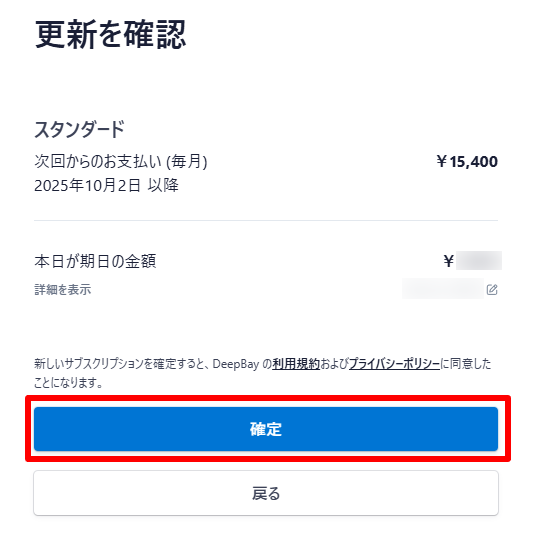Screen dimensions: 541x541
Task: Click the yen symbol before the blurred amount
Action: (x=449, y=261)
